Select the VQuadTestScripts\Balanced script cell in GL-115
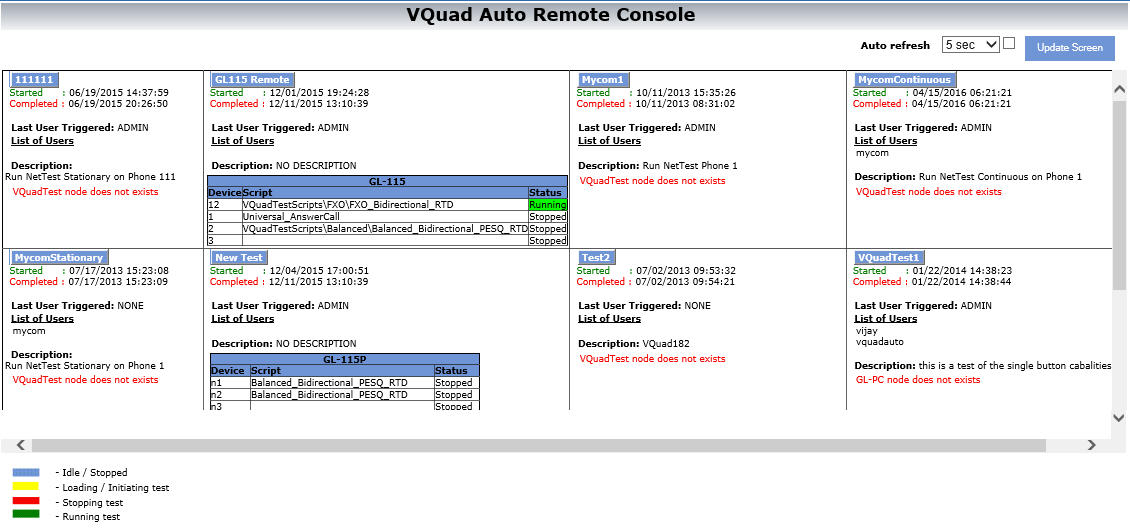 pos(385,228)
